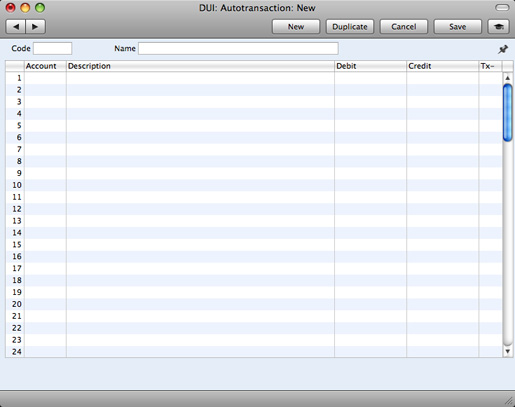Select the Account cell in row 1
The height and width of the screenshot is (407, 515).
click(x=45, y=78)
